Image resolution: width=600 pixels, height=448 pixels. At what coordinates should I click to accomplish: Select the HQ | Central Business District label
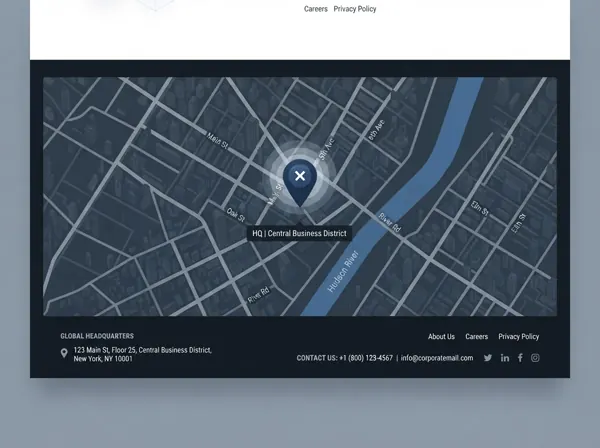click(x=299, y=233)
